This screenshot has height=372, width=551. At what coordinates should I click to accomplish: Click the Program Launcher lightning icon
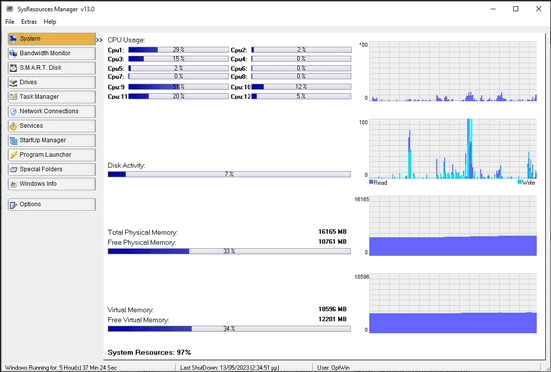click(x=13, y=155)
